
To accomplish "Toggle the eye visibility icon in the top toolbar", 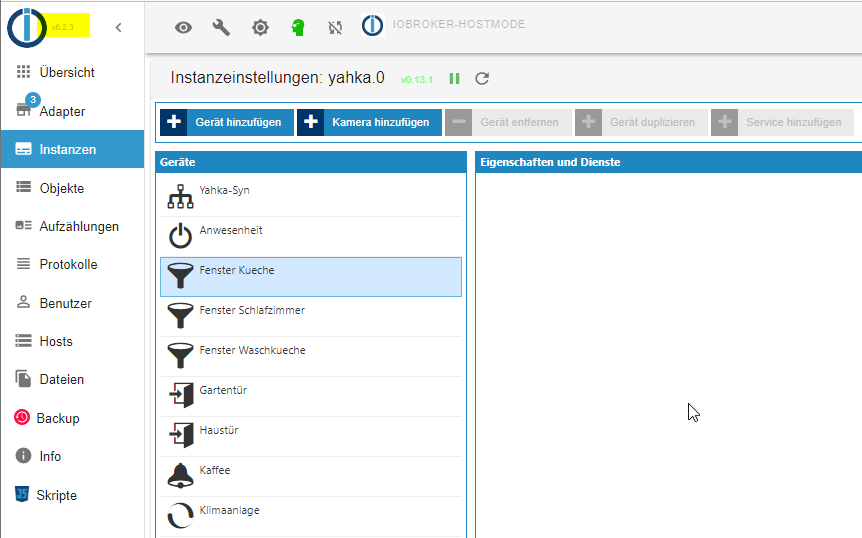I will click(184, 27).
